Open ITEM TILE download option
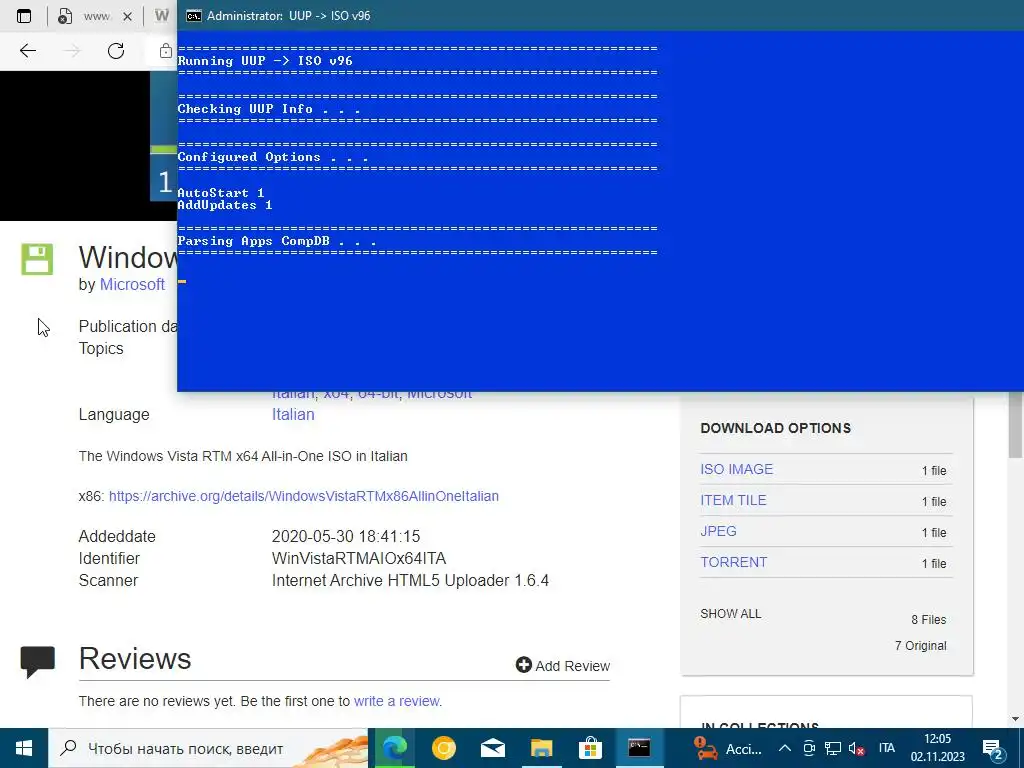Image resolution: width=1024 pixels, height=768 pixels. click(733, 500)
